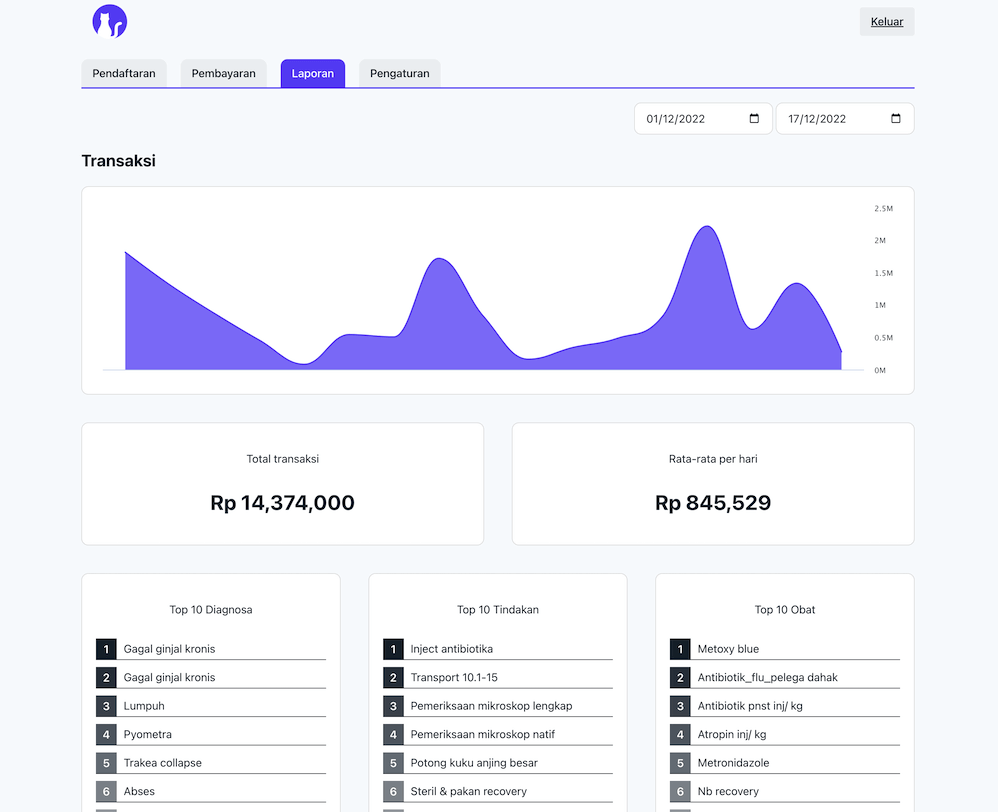The image size is (998, 812).
Task: Click the end date field text
Action: coord(817,119)
